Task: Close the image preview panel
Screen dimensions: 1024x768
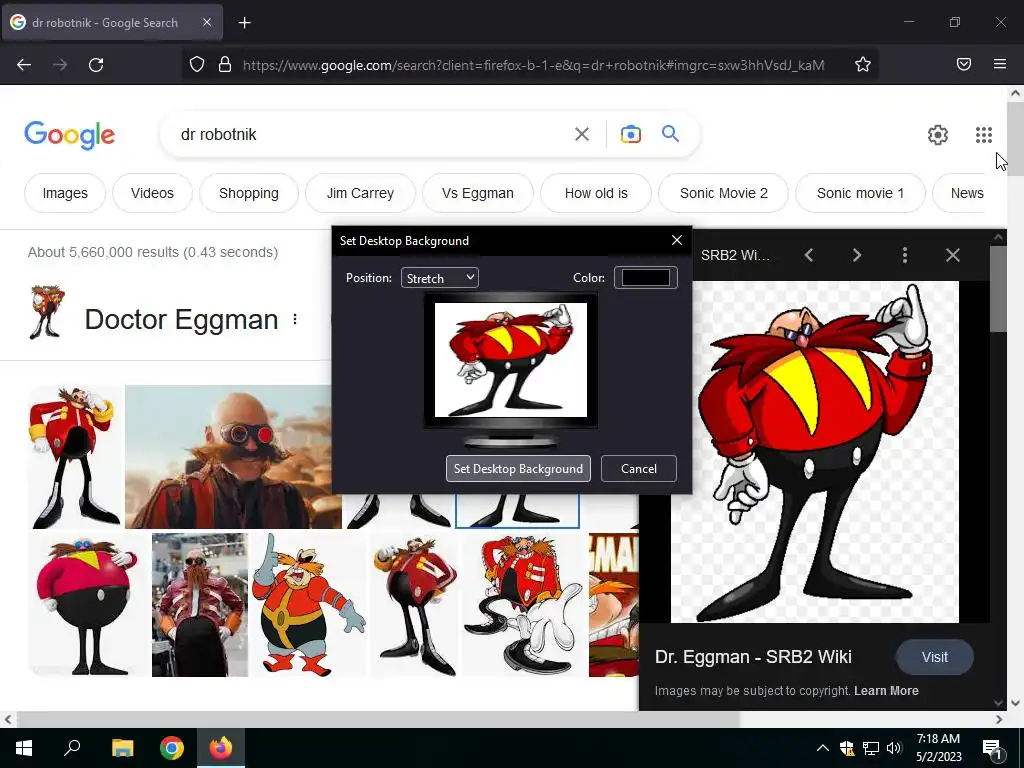Action: 953,255
